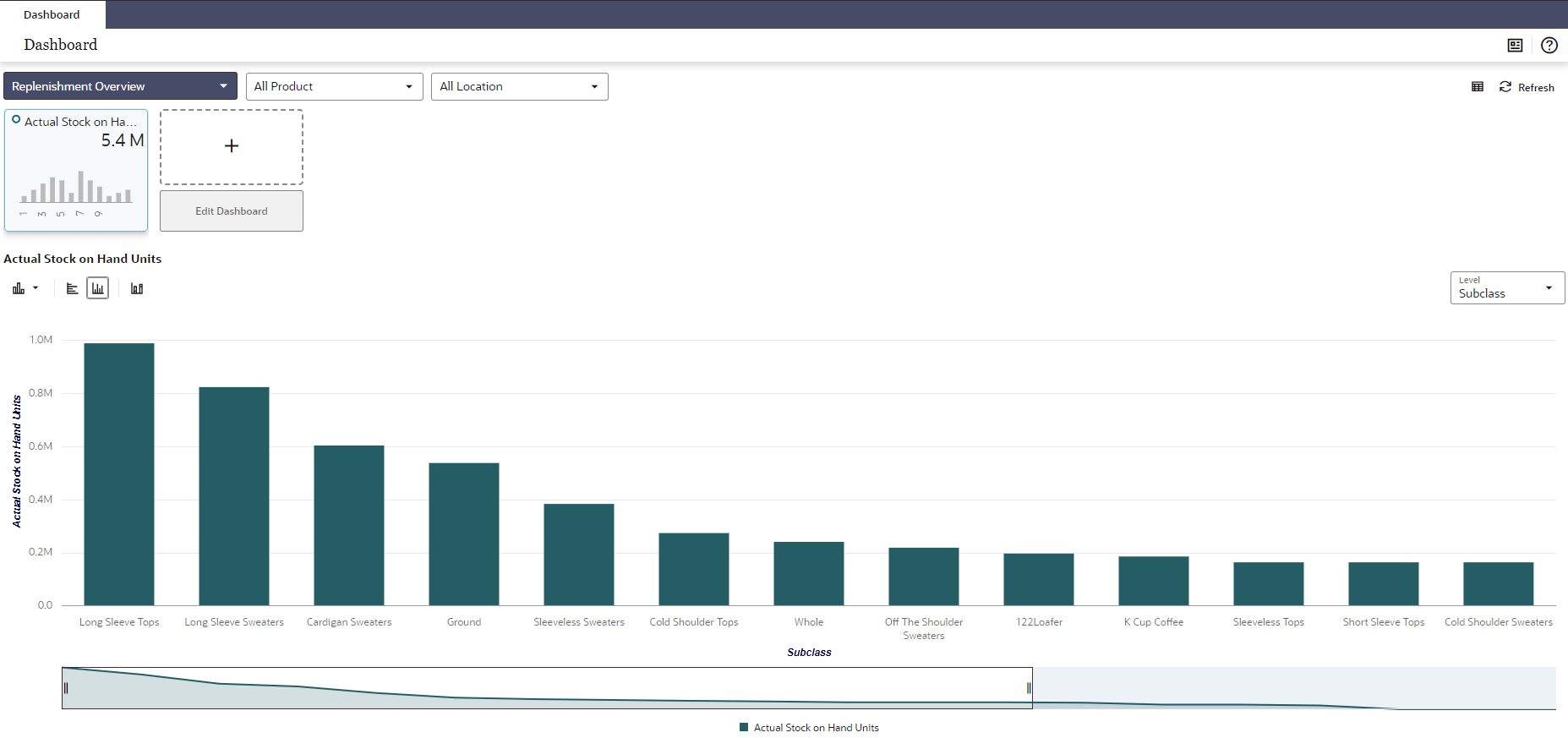This screenshot has width=1568, height=738.
Task: Click the 'Long Sleeve Tops' axis label
Action: click(x=119, y=622)
